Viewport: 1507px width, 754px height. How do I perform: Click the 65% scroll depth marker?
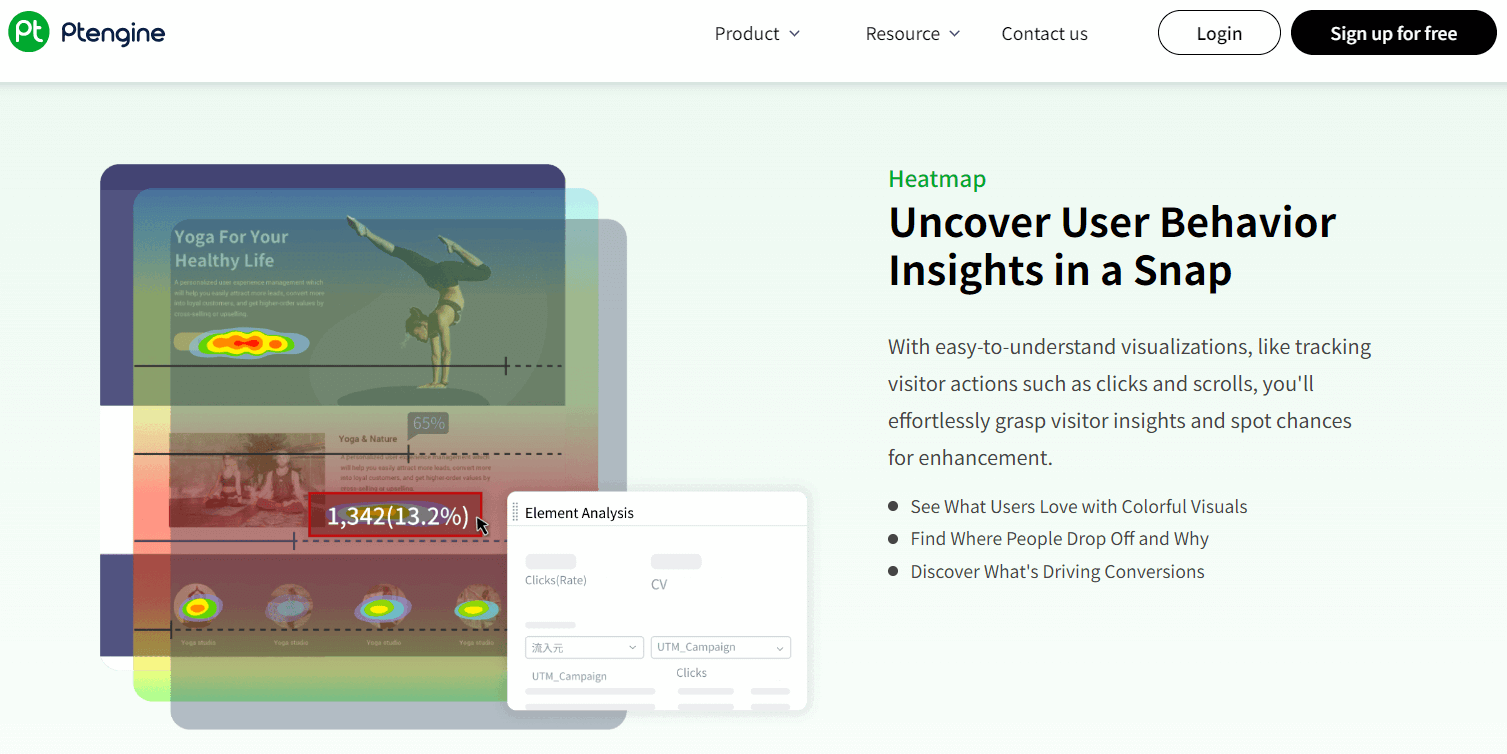click(428, 423)
